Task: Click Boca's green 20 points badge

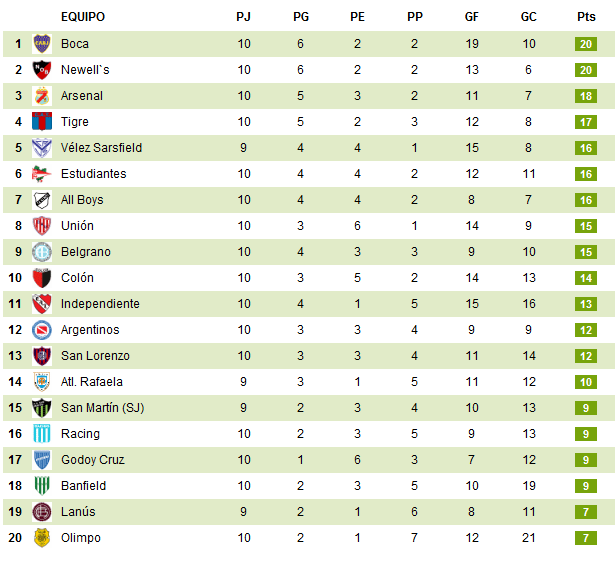Action: pos(586,44)
